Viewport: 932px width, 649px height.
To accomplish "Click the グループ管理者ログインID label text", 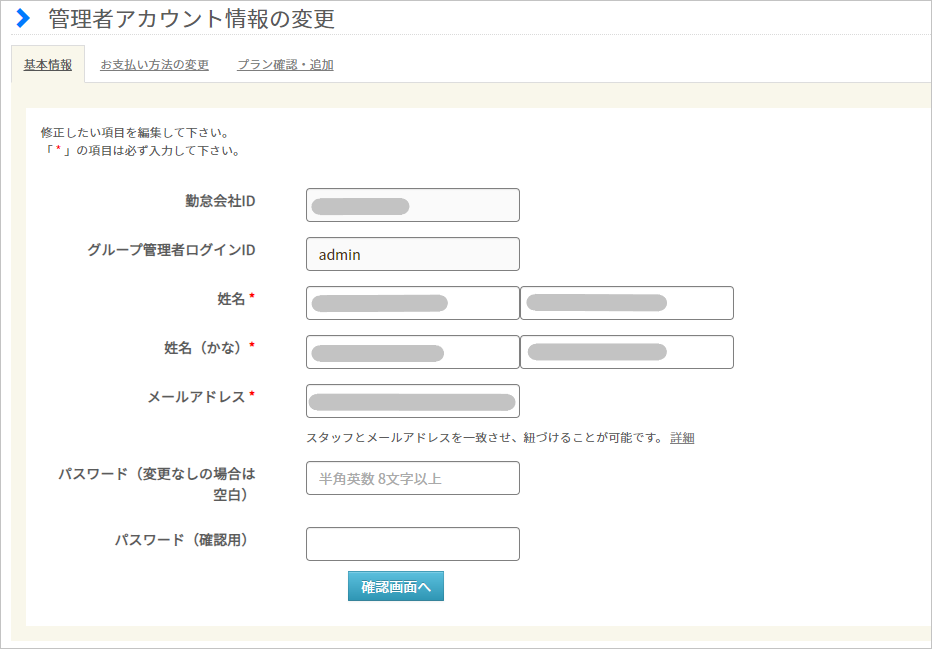I will (x=171, y=250).
